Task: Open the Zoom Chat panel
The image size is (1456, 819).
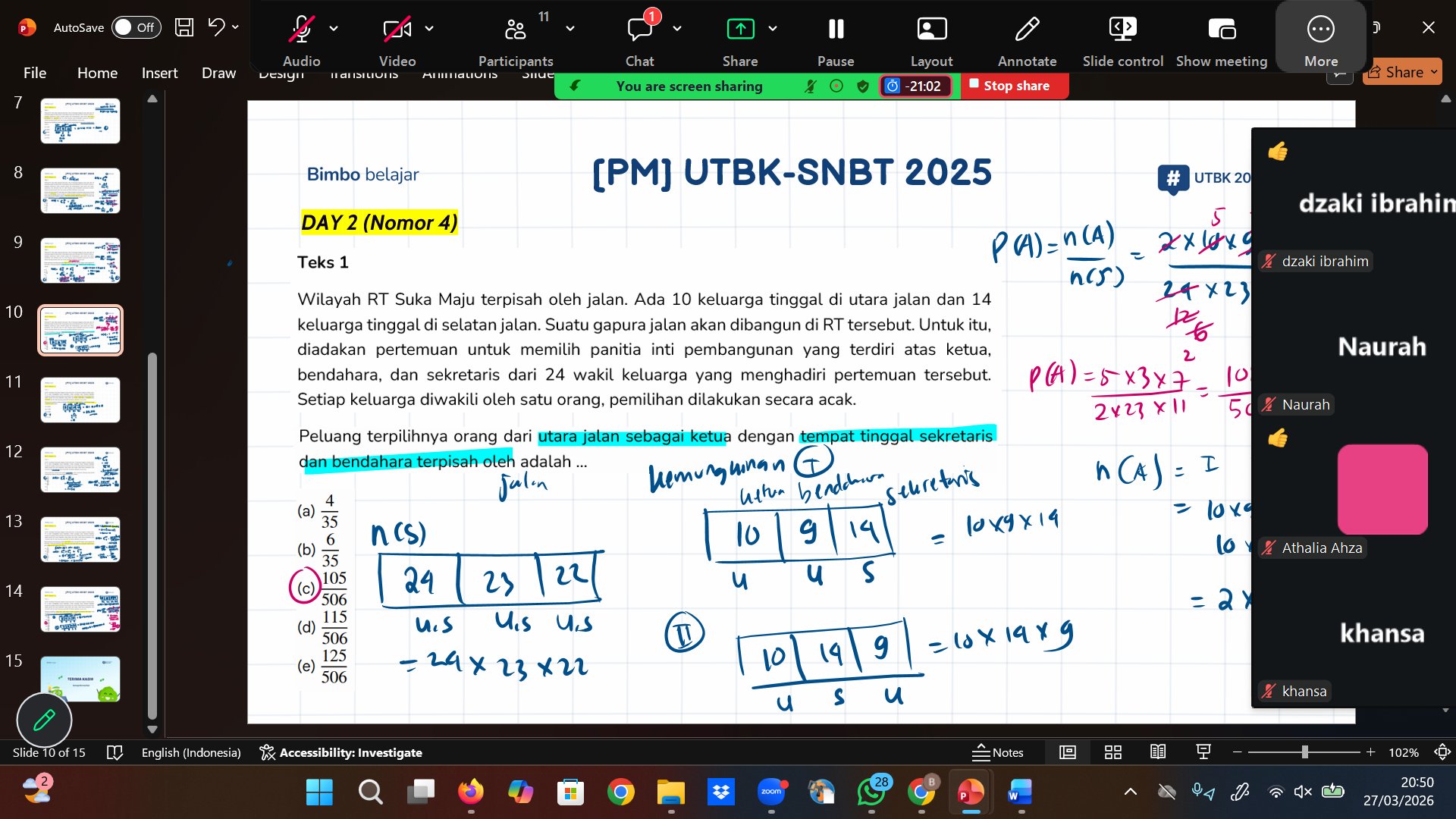Action: tap(639, 30)
